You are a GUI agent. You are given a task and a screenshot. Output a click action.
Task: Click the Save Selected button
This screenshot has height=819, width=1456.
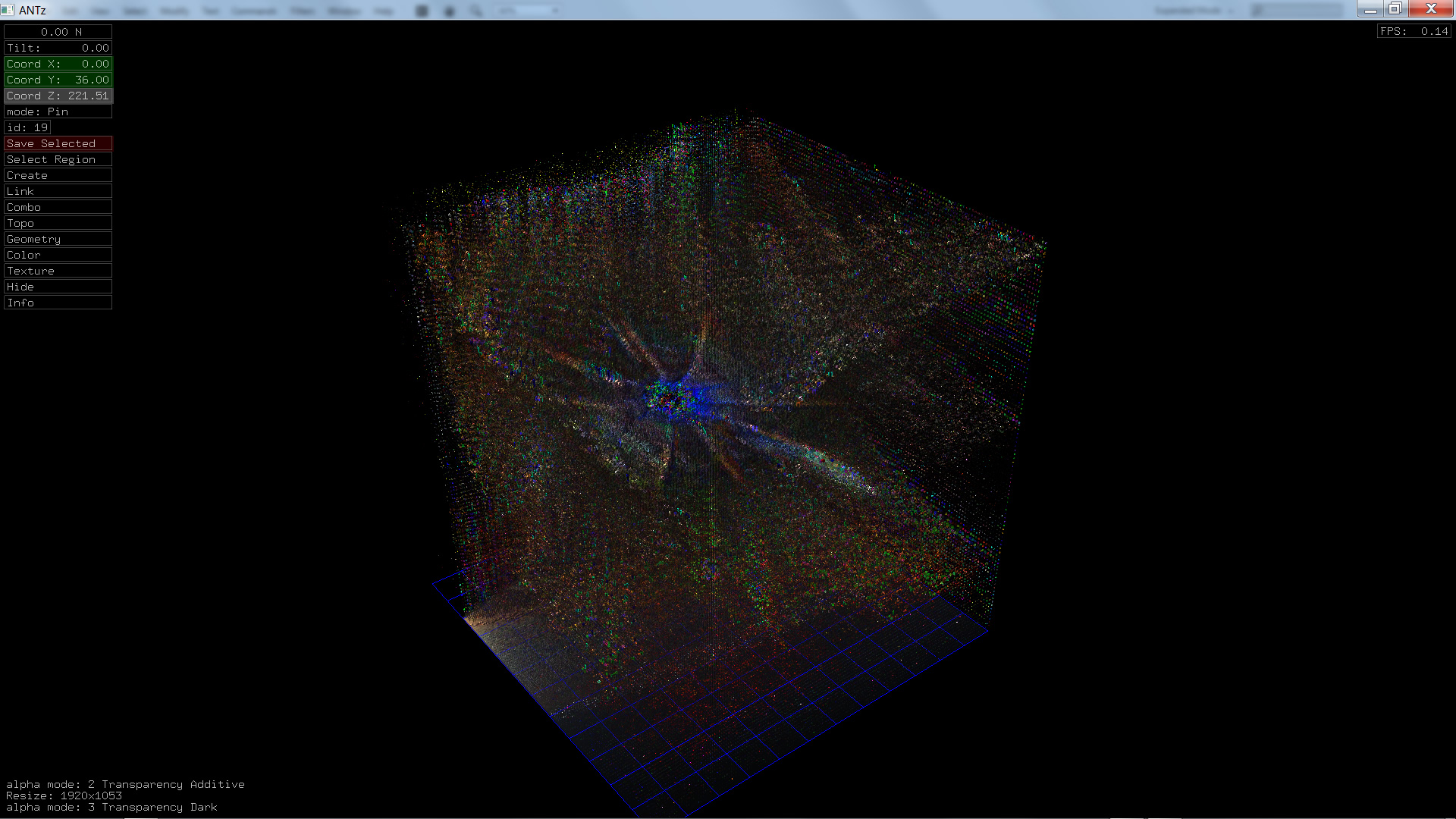58,143
